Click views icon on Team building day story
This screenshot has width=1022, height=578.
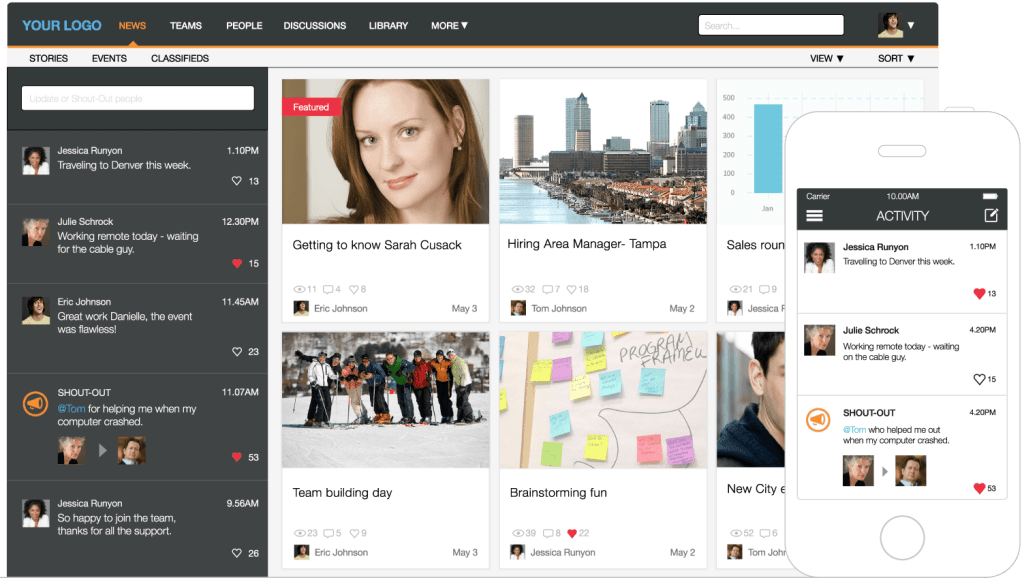pyautogui.click(x=300, y=533)
